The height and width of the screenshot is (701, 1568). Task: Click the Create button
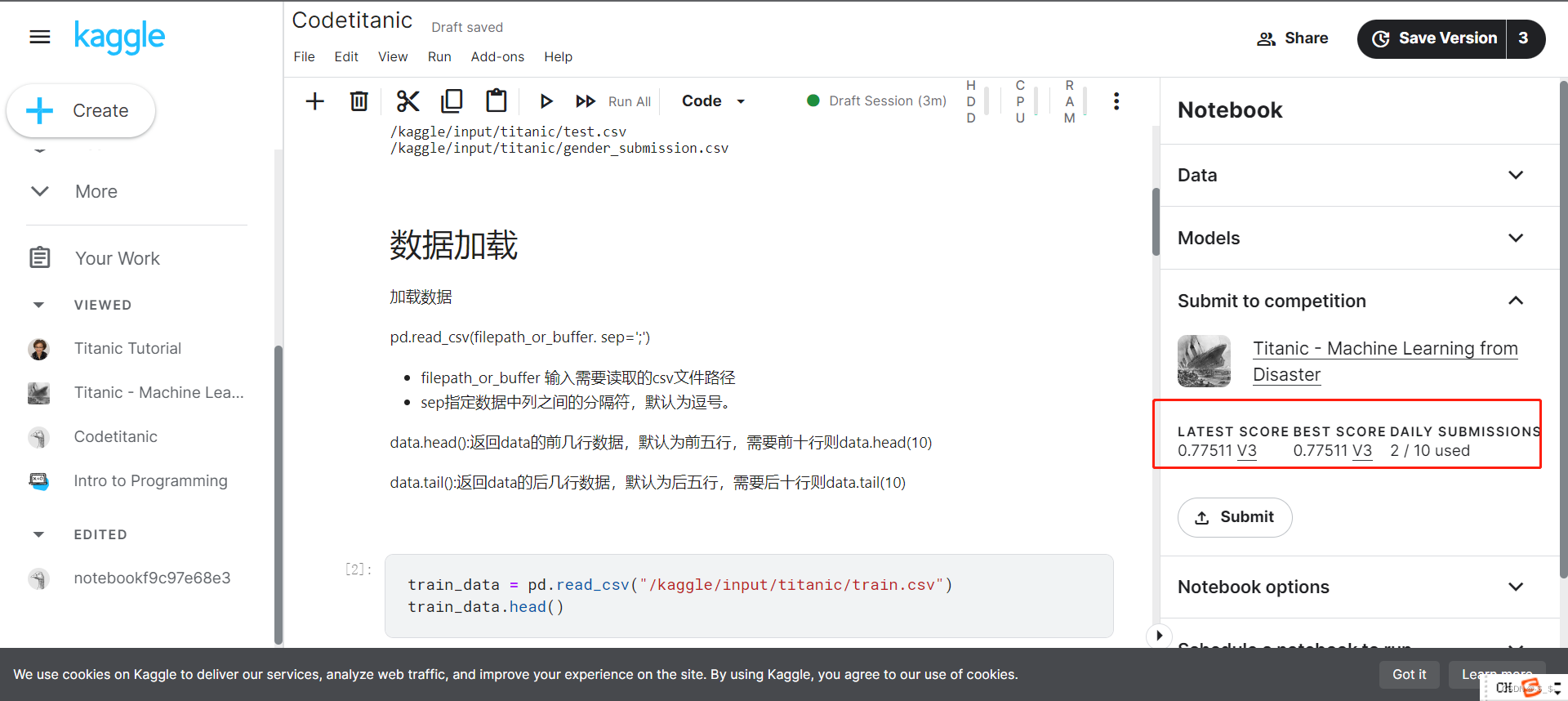[x=81, y=110]
